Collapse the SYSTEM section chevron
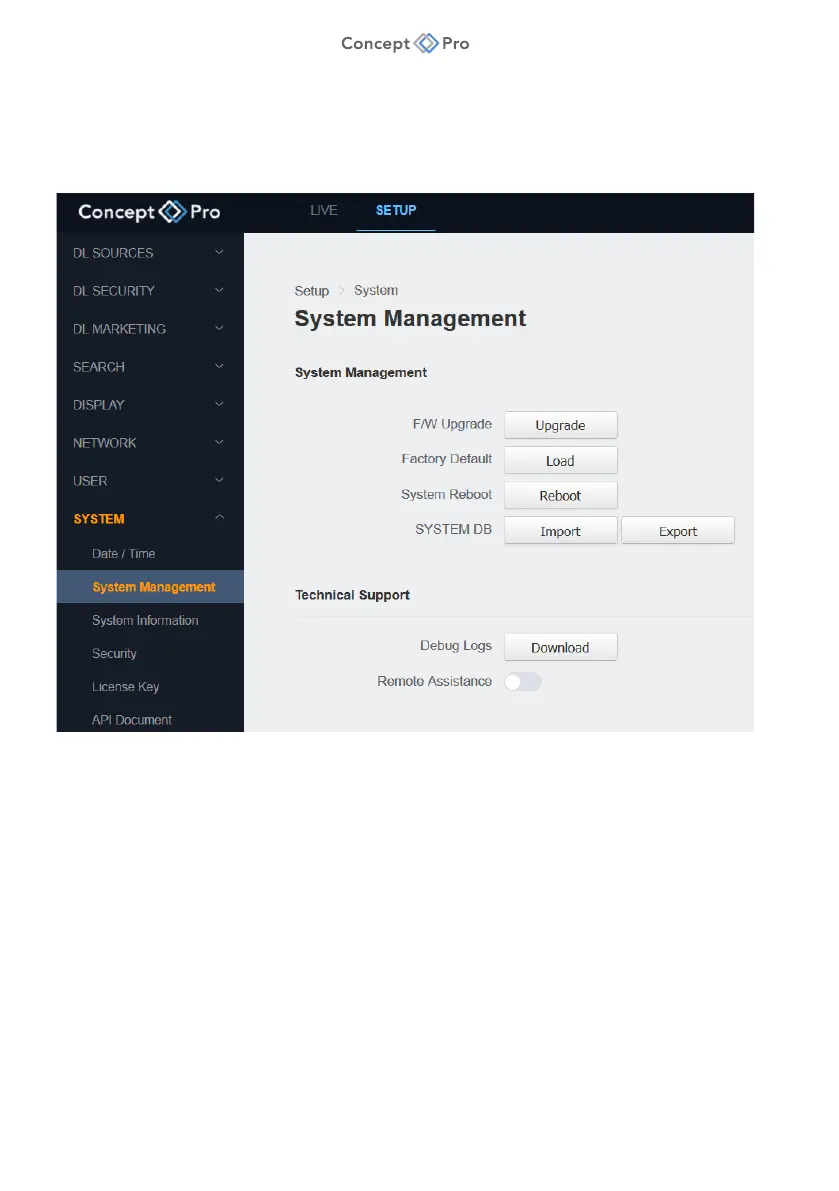 219,517
